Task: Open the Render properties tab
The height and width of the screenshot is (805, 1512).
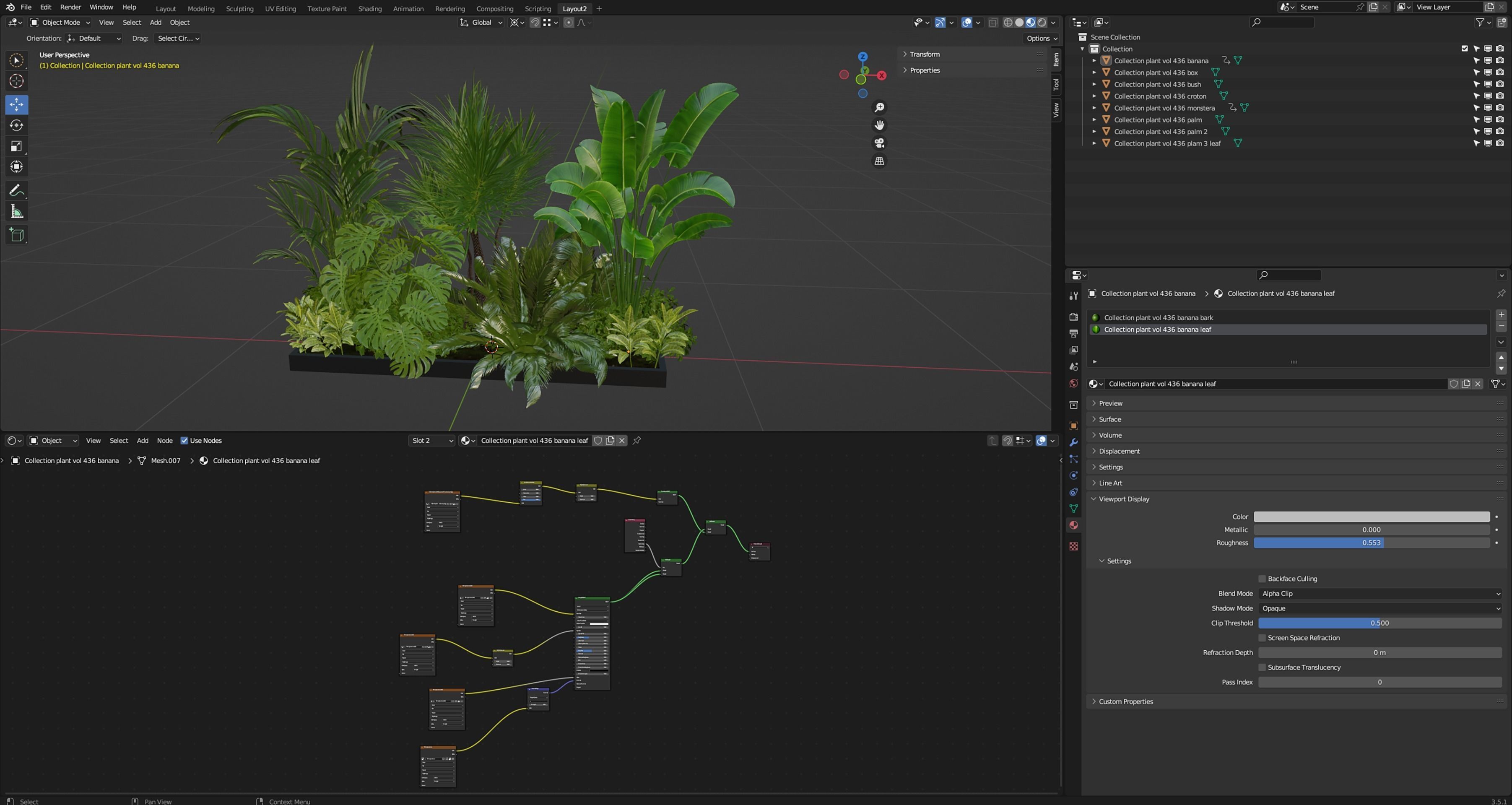Action: click(1073, 317)
